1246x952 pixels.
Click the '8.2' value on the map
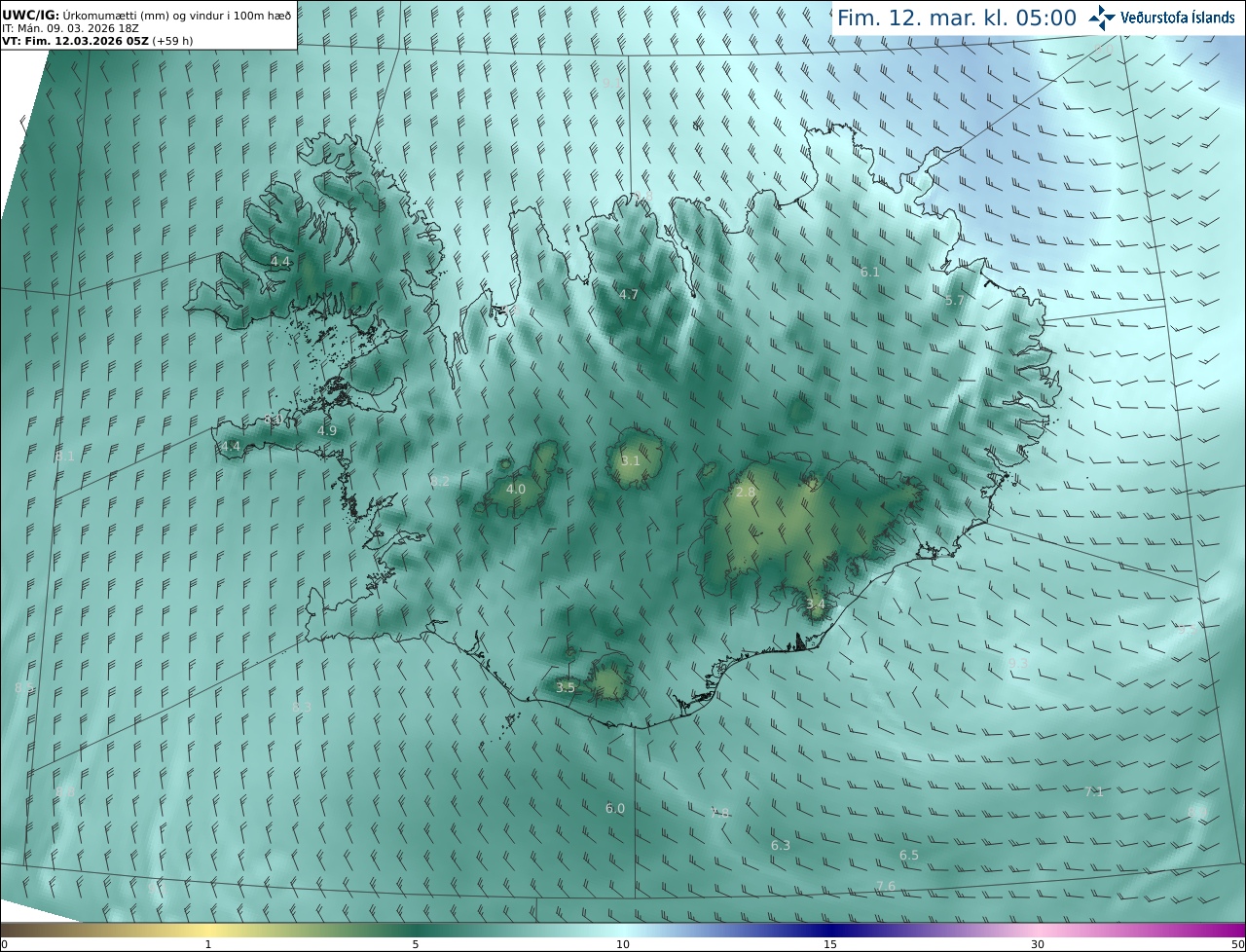click(440, 481)
